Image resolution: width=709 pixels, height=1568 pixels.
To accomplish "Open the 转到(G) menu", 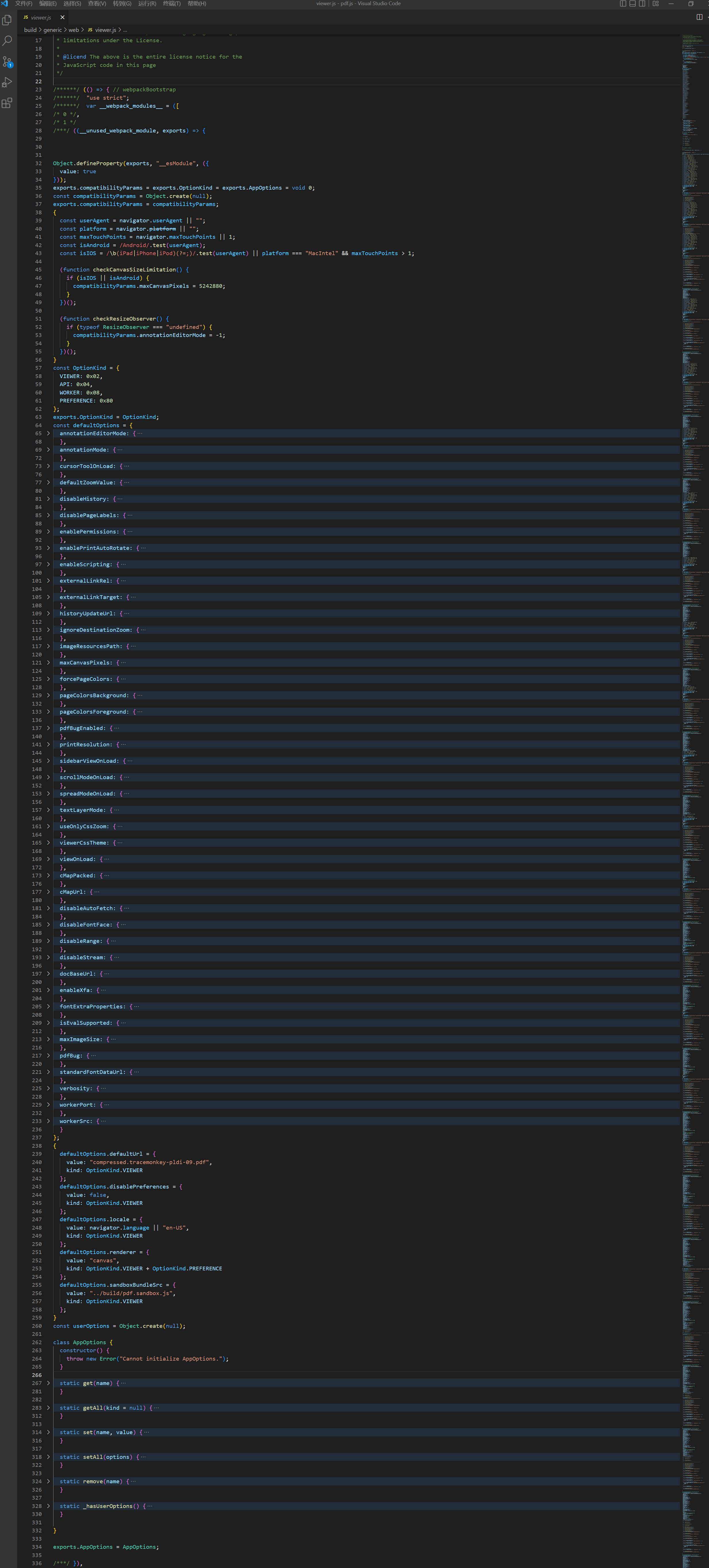I will click(x=122, y=4).
